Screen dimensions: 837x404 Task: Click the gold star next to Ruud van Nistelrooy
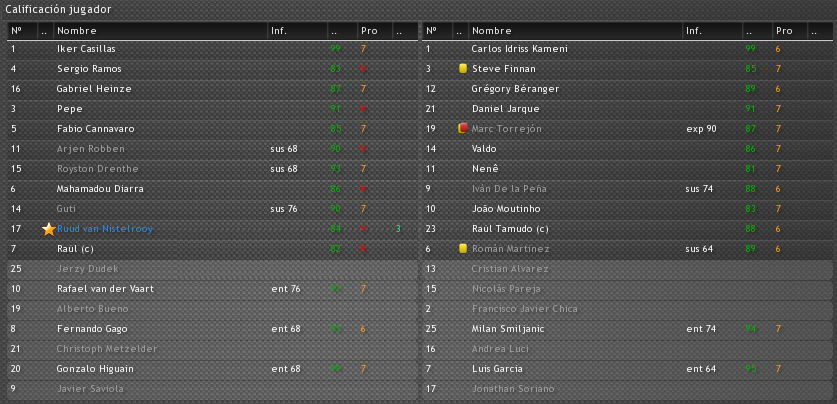coord(49,229)
